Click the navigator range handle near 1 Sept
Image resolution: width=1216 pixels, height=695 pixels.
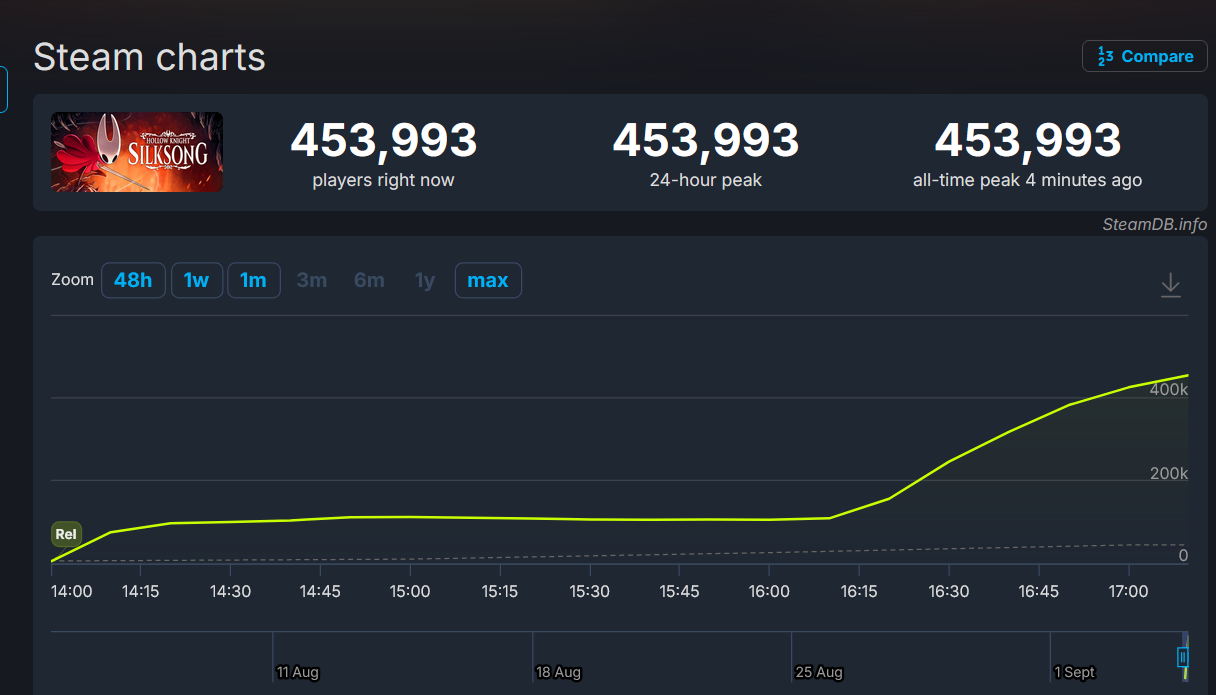coord(1183,657)
